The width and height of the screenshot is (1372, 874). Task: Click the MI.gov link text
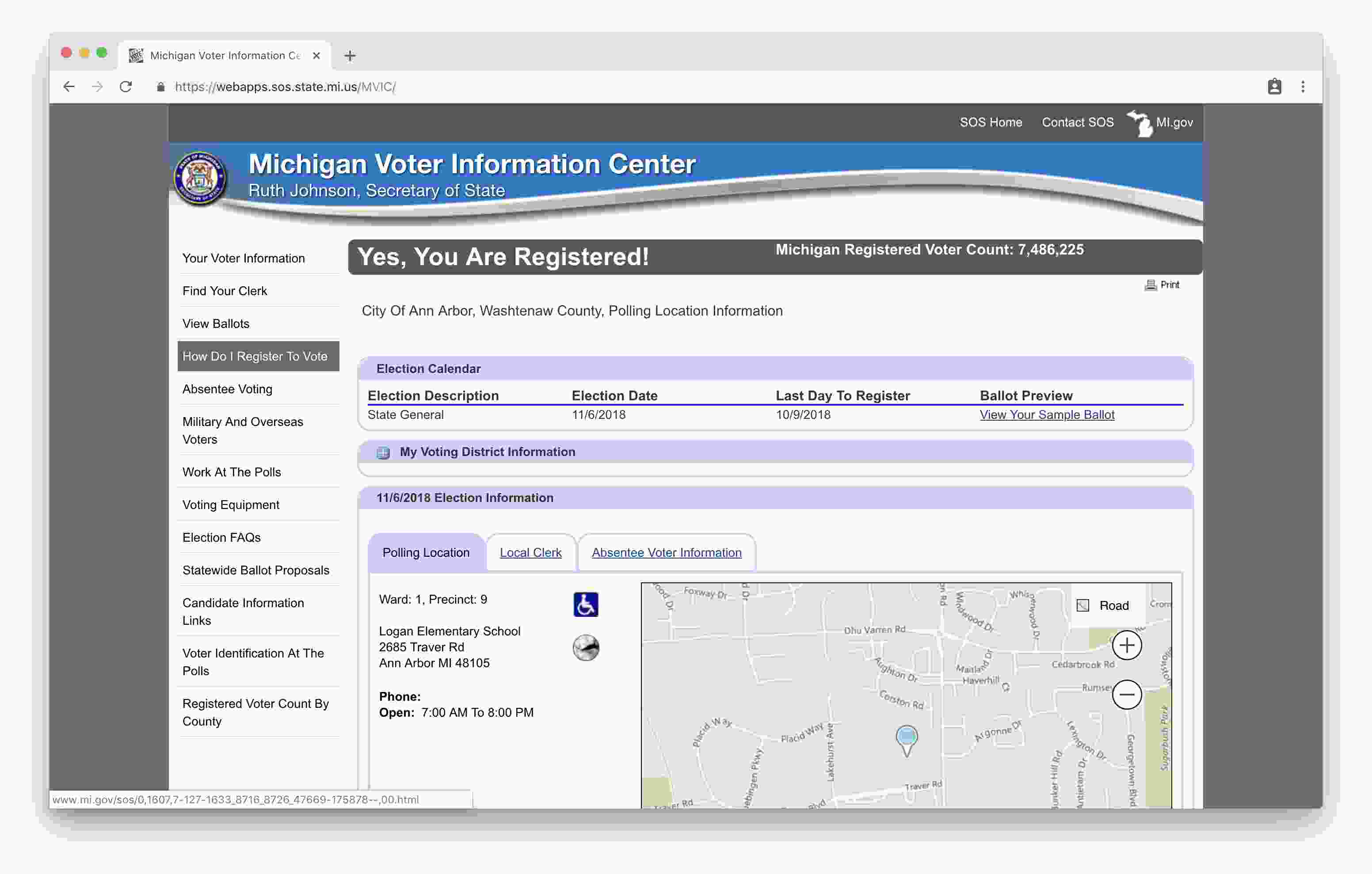pos(1174,122)
